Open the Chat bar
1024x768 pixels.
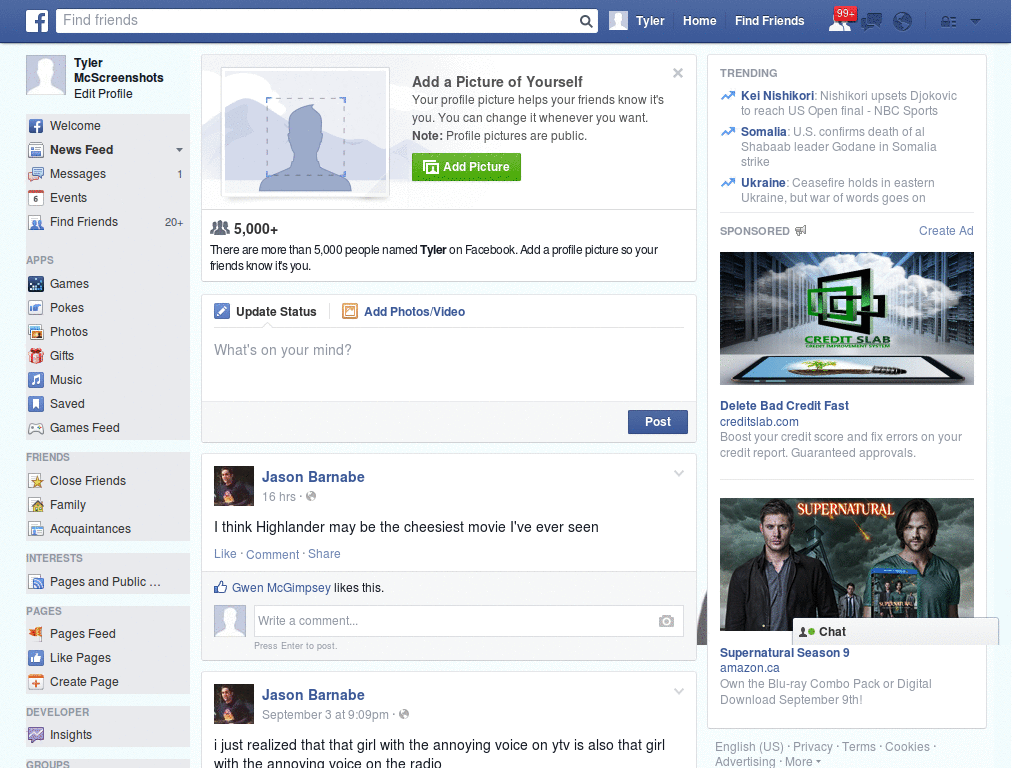895,632
